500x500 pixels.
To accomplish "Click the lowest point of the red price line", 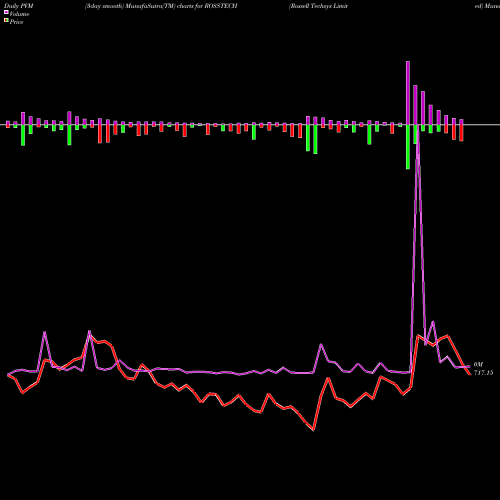I will [313, 430].
